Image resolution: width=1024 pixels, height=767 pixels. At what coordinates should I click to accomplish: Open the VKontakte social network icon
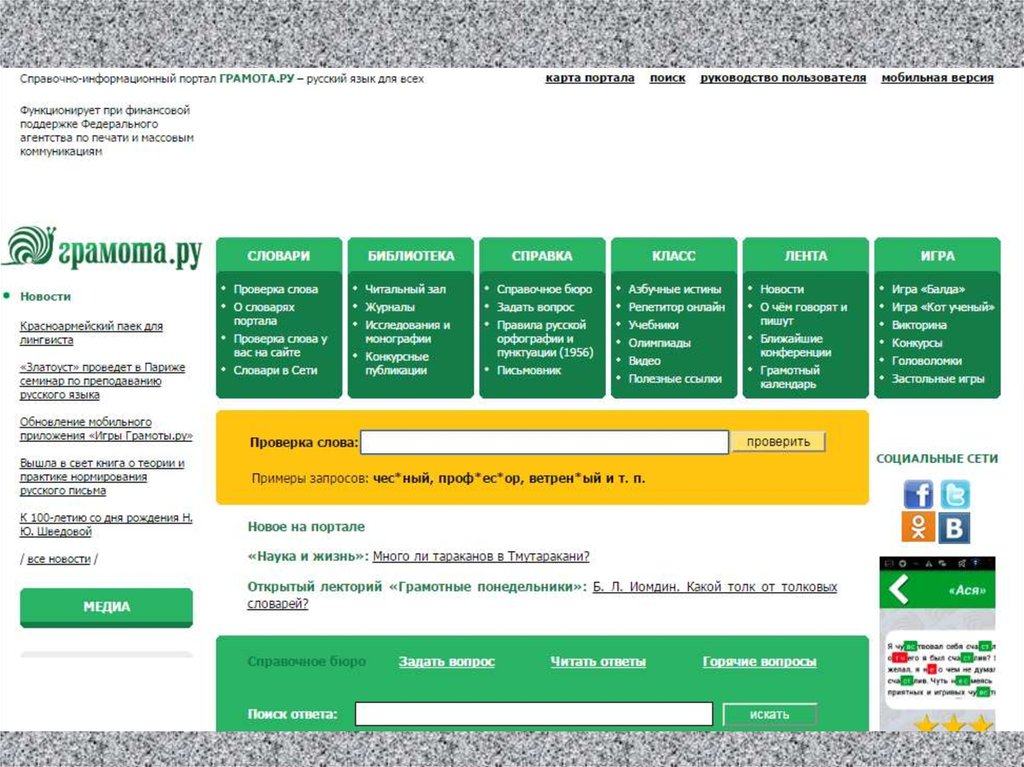click(954, 527)
